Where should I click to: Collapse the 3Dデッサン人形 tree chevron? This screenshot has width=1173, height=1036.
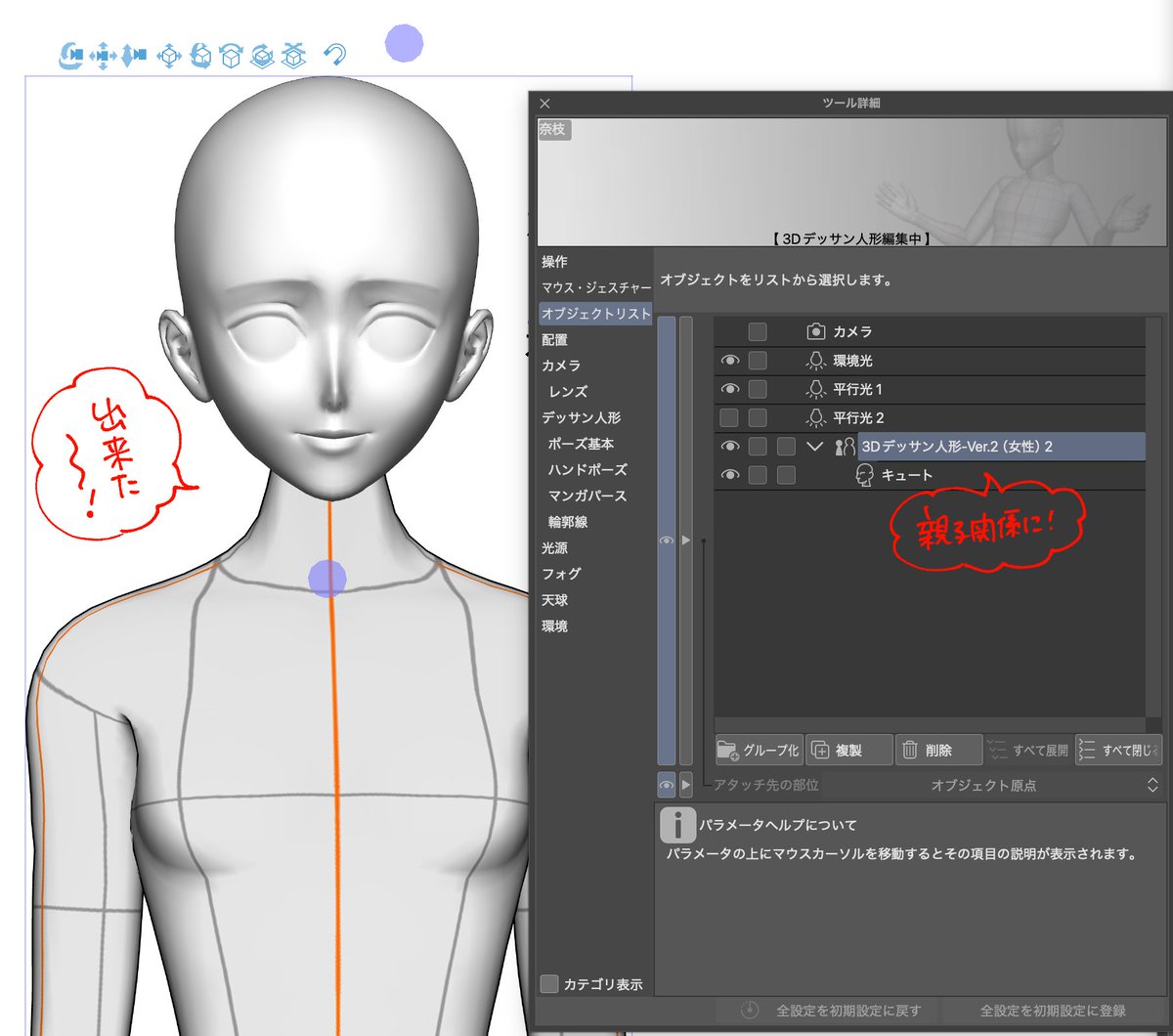(815, 447)
